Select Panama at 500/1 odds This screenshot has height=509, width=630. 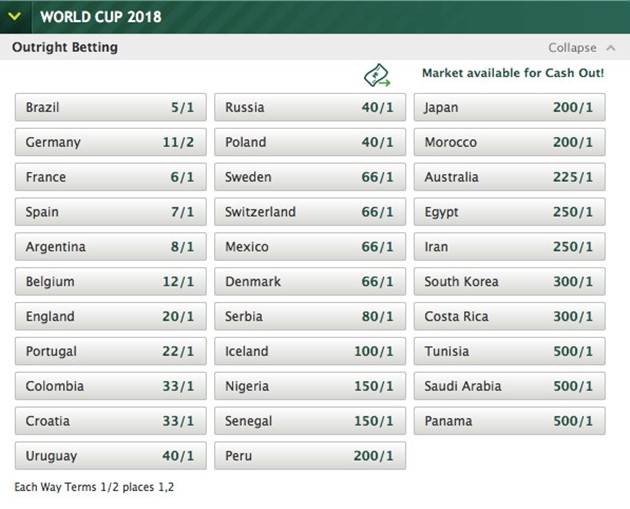click(x=509, y=421)
